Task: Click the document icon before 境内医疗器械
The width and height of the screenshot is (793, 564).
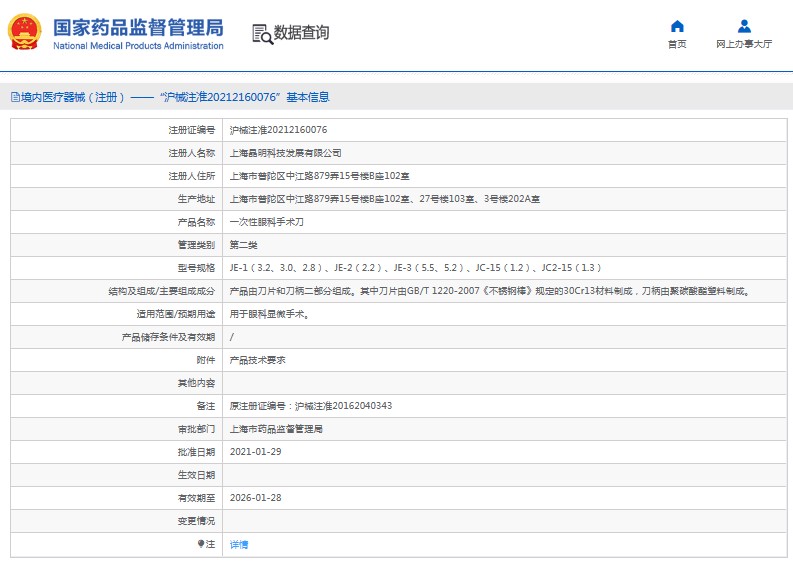Action: point(15,97)
